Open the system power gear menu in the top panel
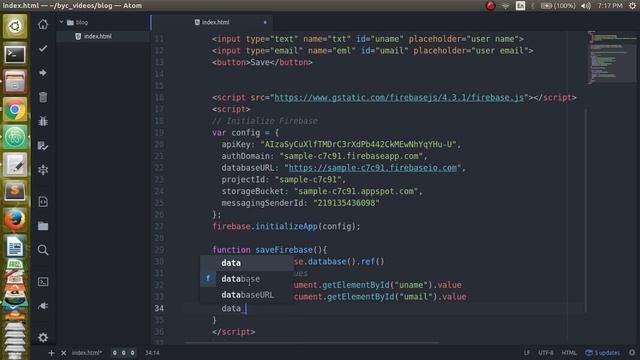 [x=632, y=6]
